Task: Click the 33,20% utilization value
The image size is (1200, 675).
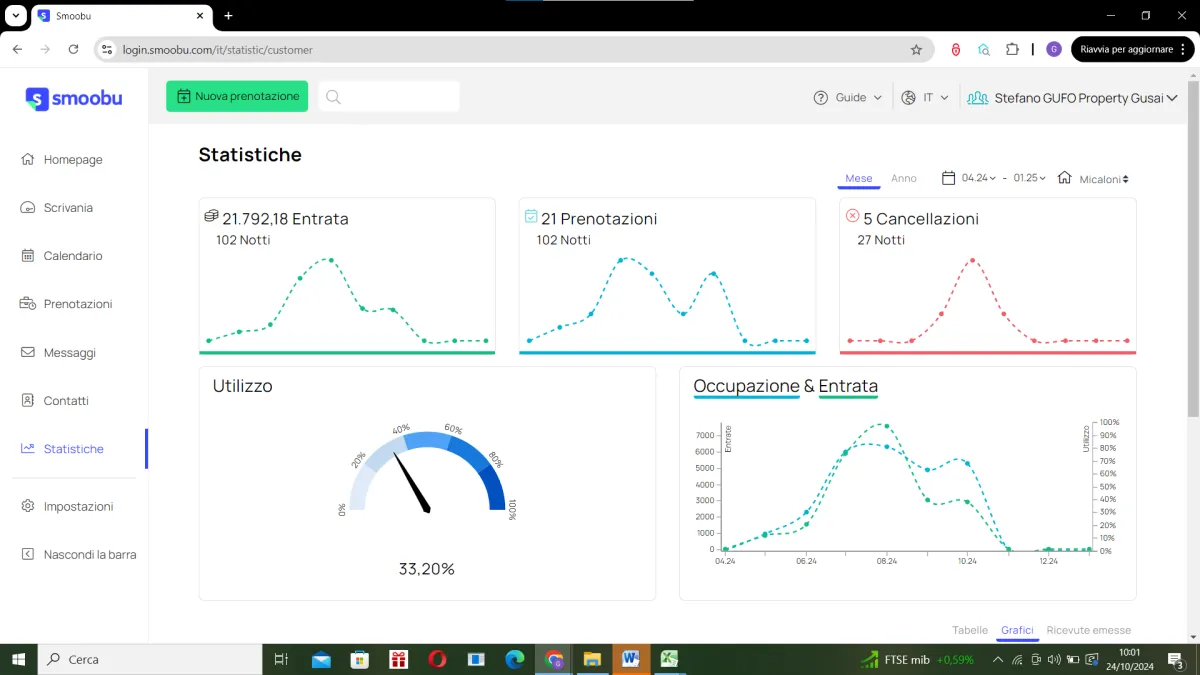Action: [427, 569]
